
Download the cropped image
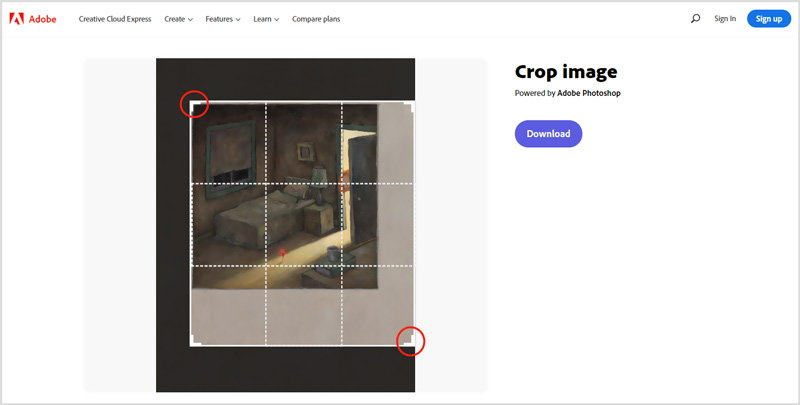(x=548, y=134)
